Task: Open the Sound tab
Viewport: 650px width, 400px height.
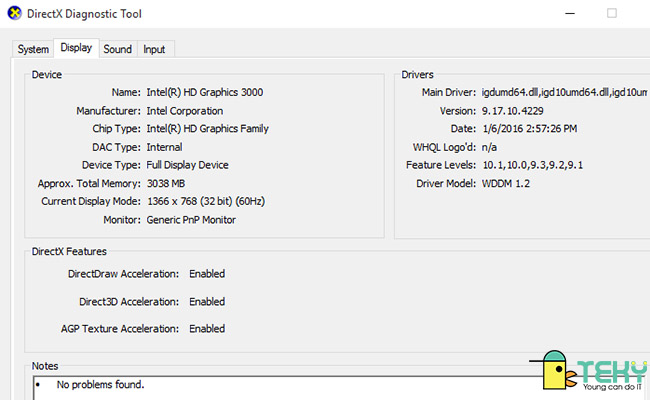Action: click(x=117, y=49)
